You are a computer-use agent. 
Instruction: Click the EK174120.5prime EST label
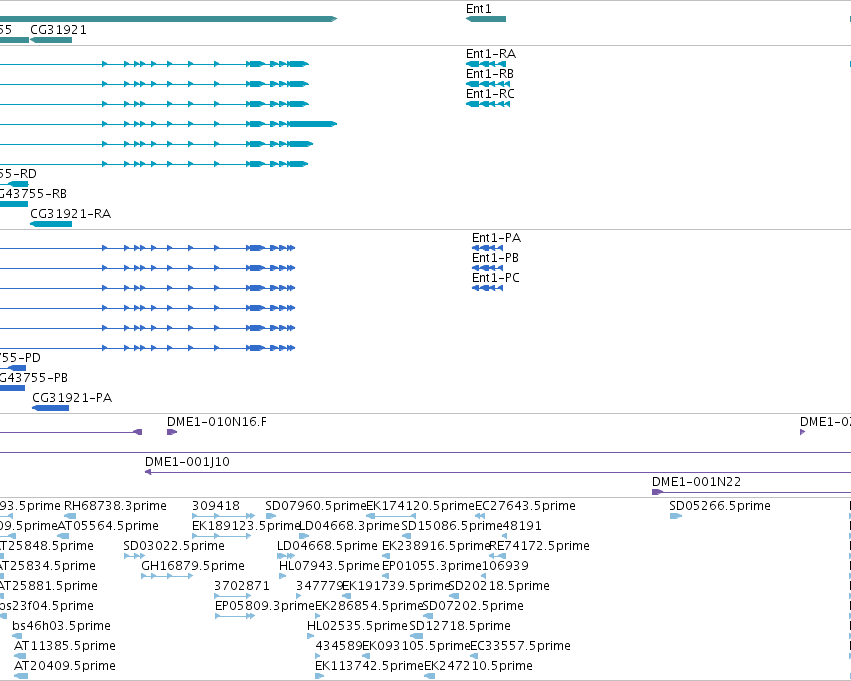[x=421, y=506]
